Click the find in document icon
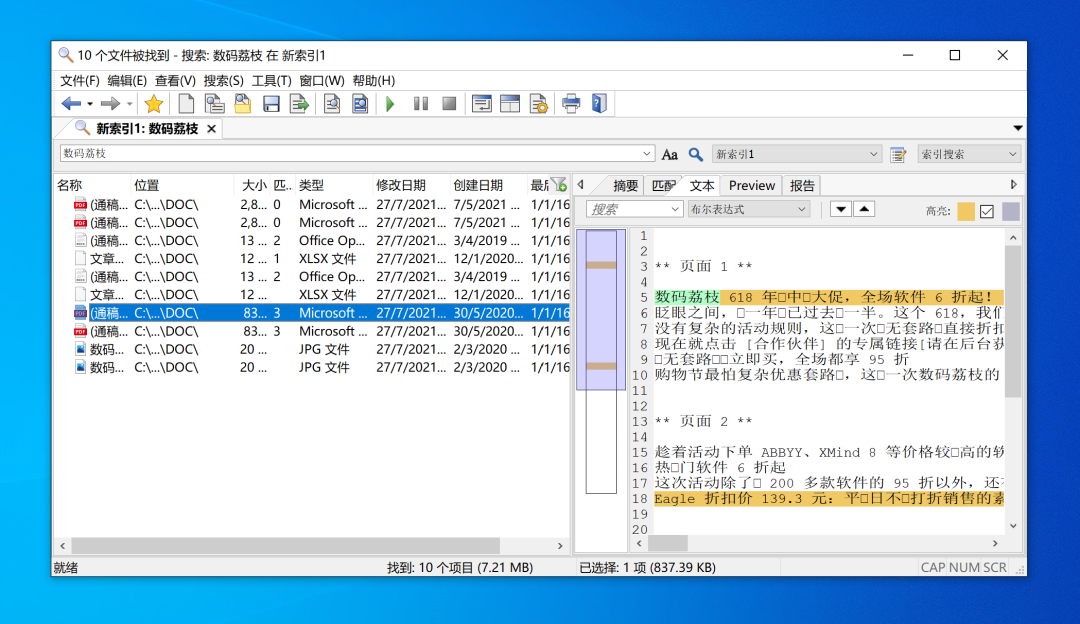1080x624 pixels. 332,104
